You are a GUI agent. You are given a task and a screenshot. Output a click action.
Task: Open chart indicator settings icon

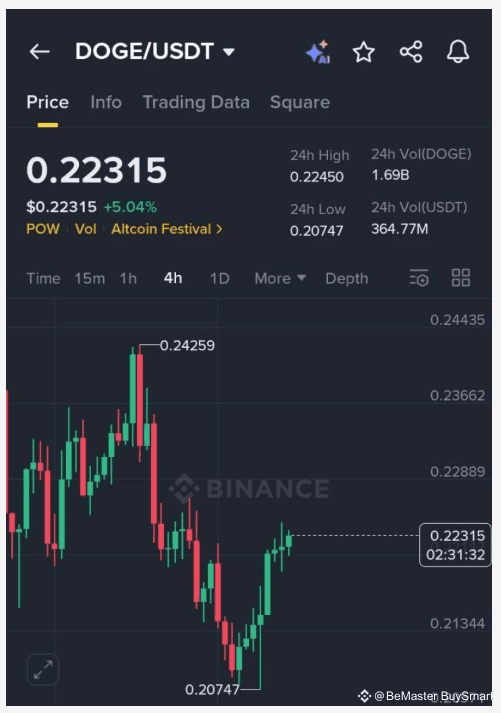click(x=419, y=278)
